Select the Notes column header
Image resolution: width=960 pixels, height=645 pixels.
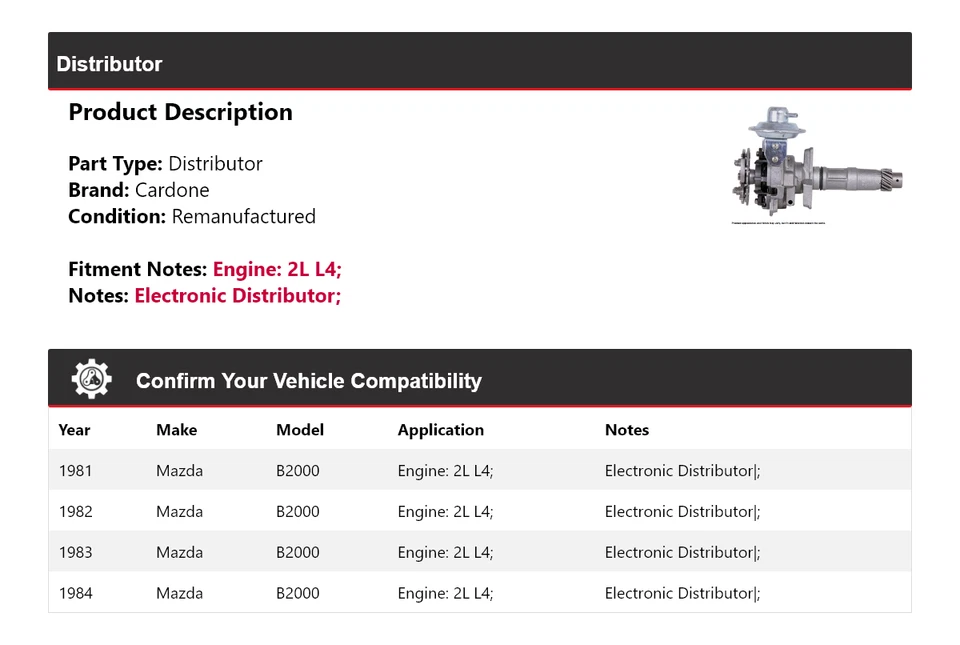pos(627,430)
